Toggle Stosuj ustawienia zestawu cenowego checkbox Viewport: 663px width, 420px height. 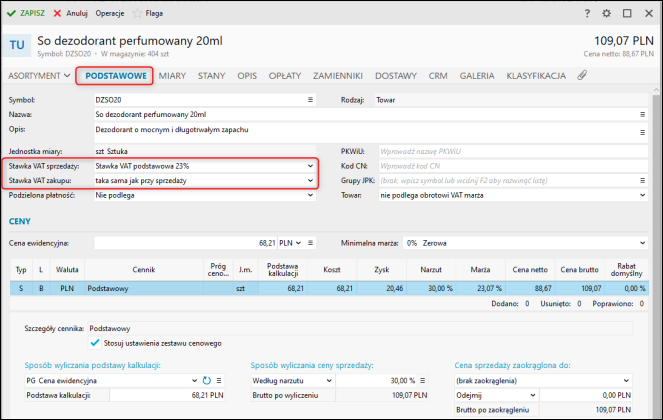click(95, 342)
